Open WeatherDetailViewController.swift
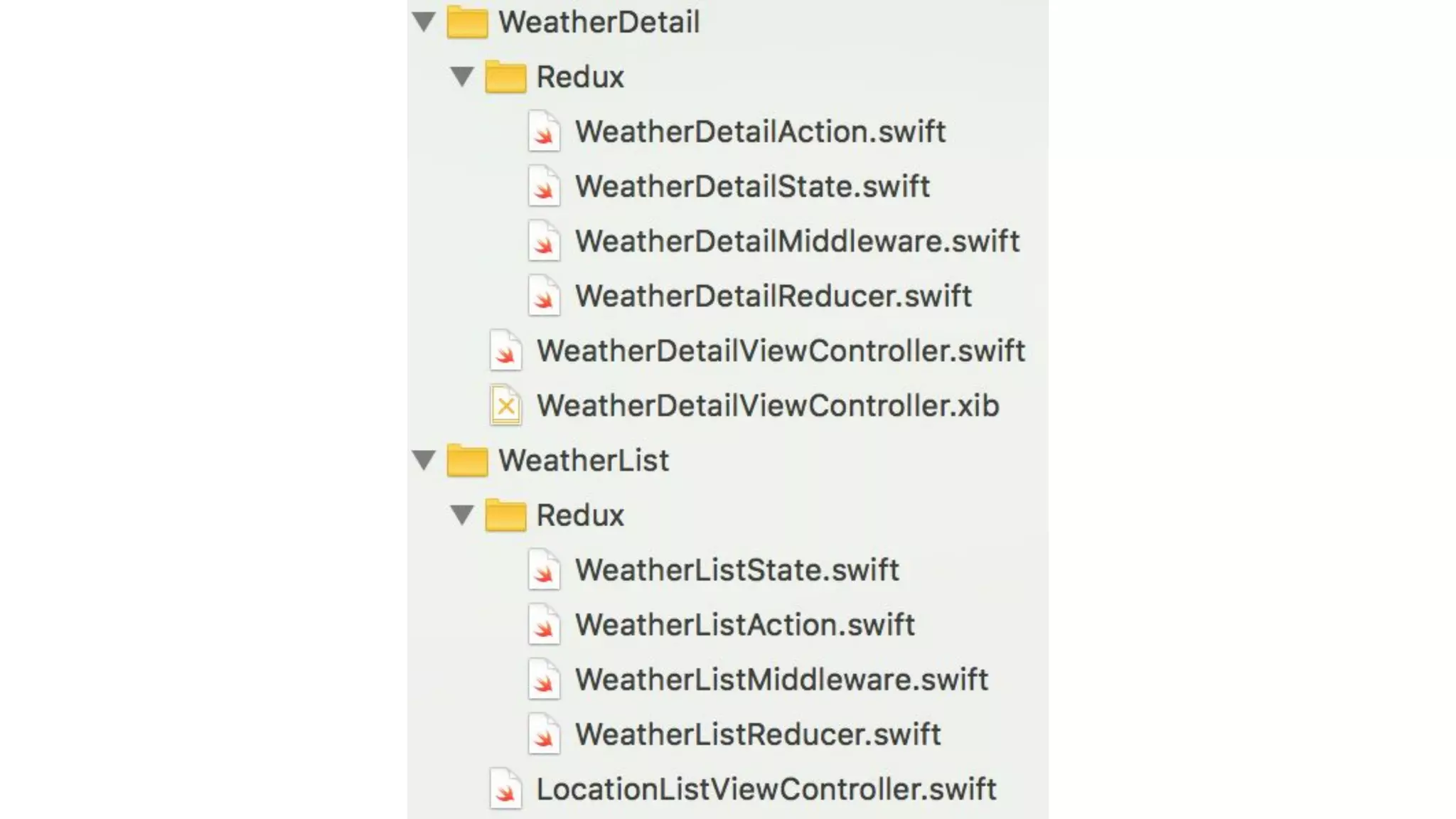1456x819 pixels. pos(781,351)
